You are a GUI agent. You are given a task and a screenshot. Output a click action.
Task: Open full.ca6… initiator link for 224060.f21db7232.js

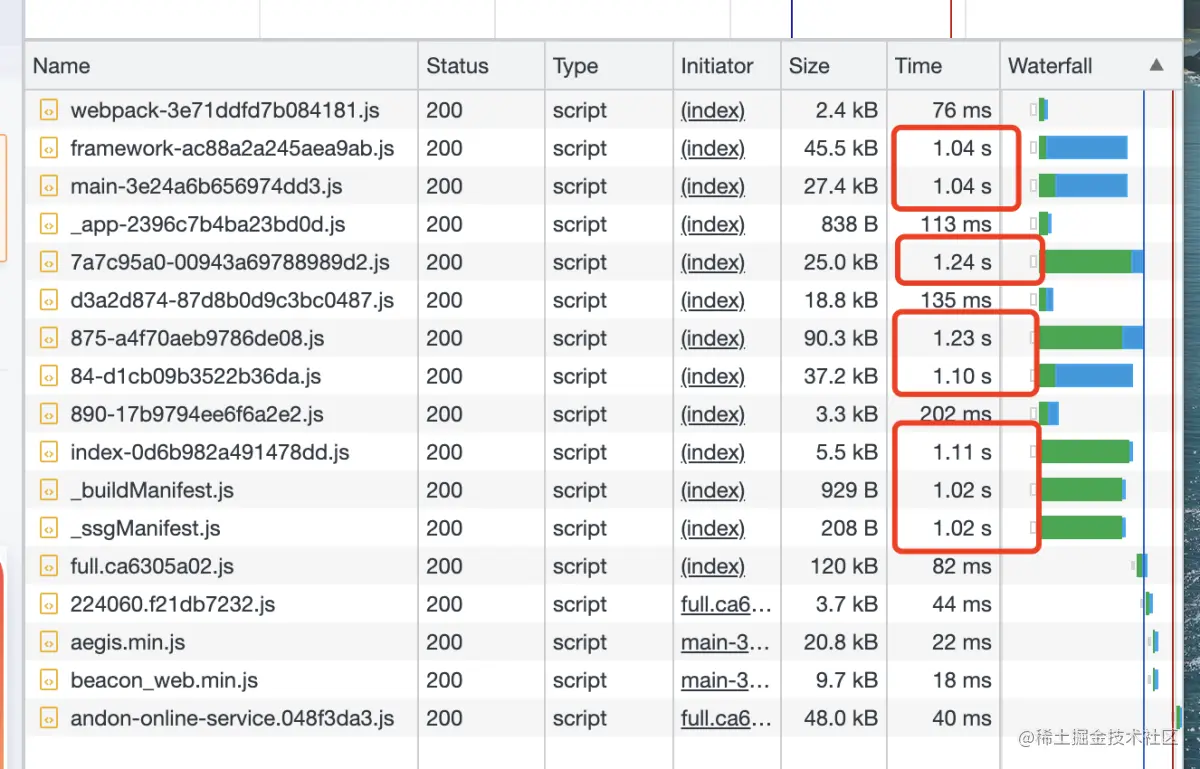click(x=726, y=604)
